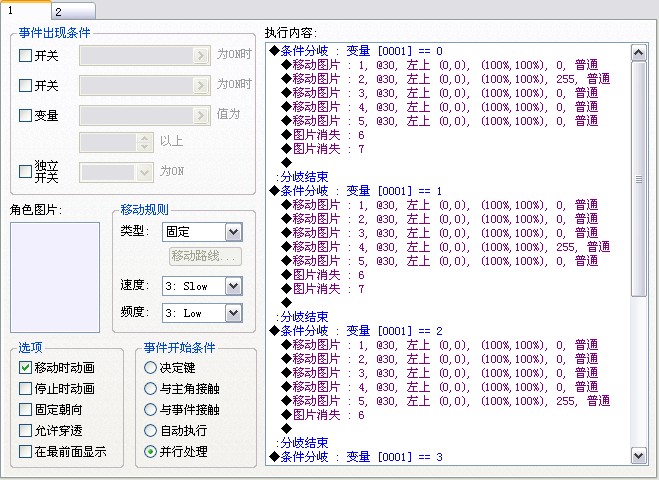659x480 pixels.
Task: Enable 允许穿透 option
Action: 25,430
